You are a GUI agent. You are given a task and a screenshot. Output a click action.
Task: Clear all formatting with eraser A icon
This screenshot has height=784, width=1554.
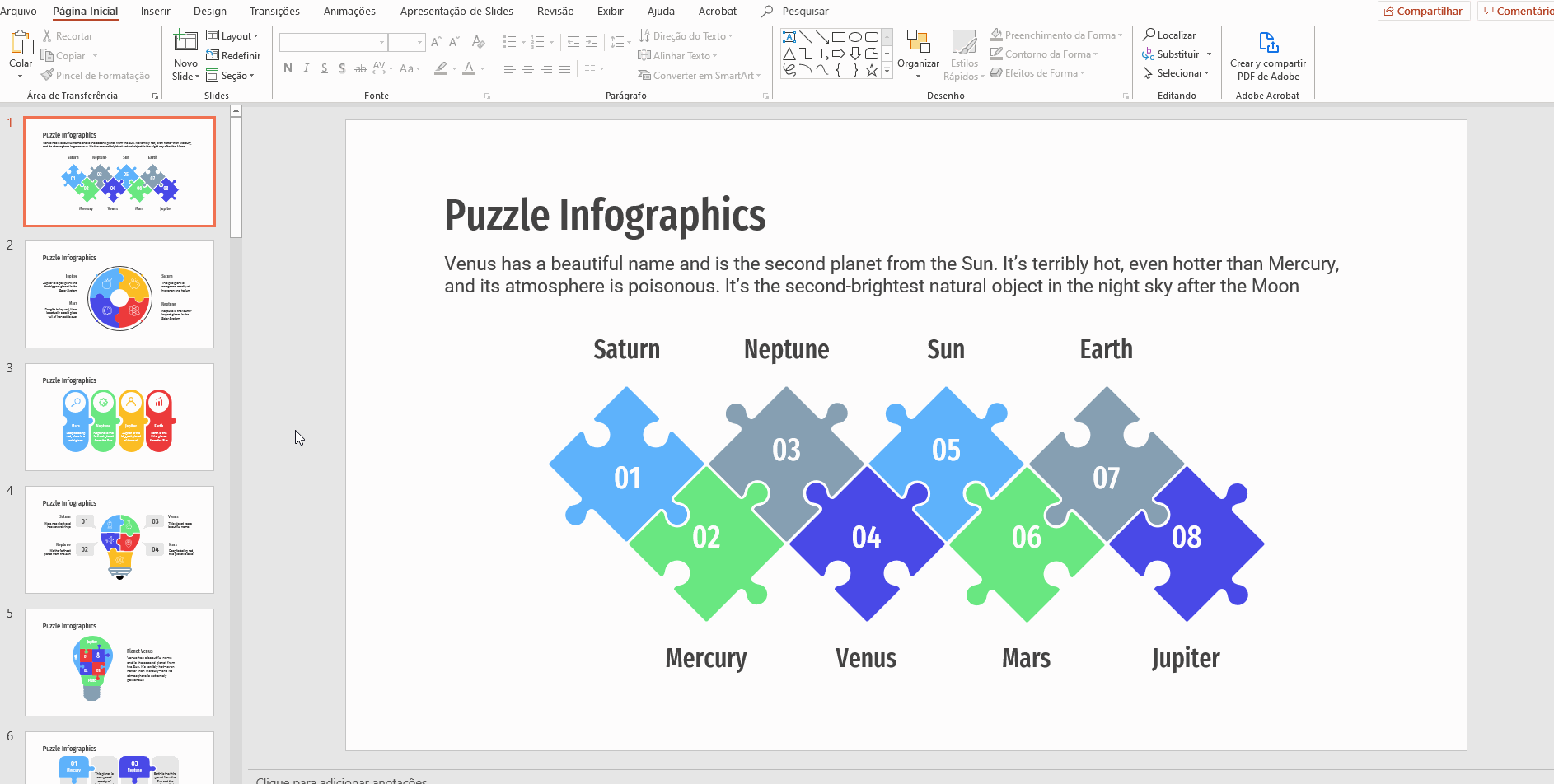[x=479, y=42]
